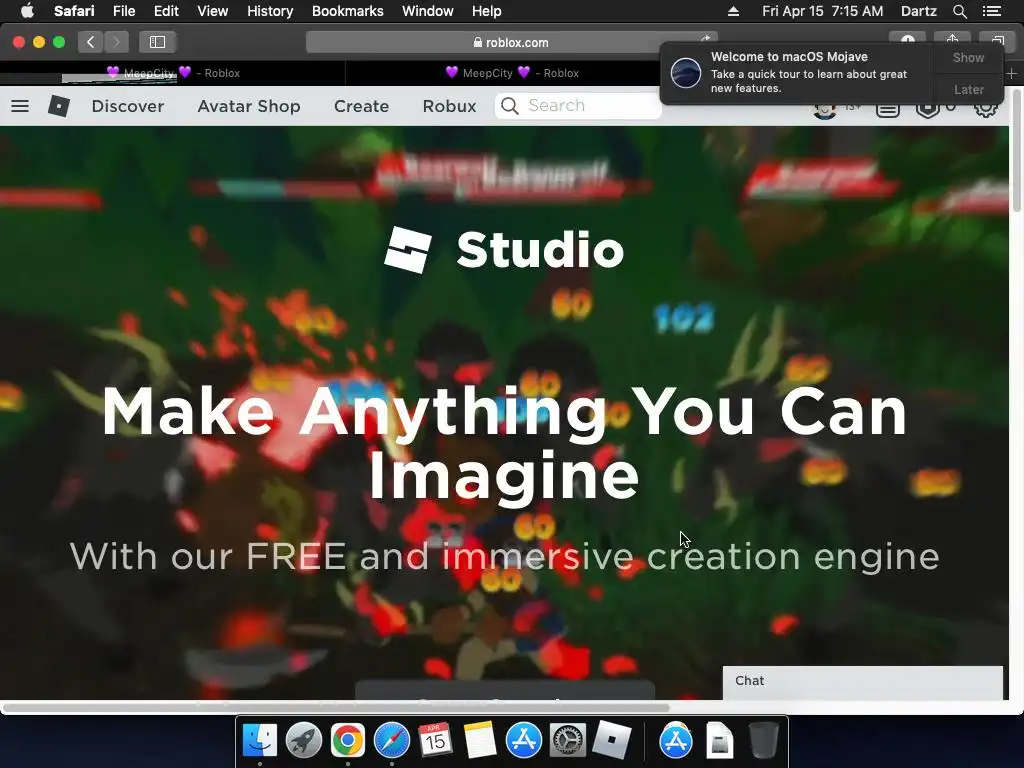This screenshot has width=1024, height=768.
Task: Open the Avatar Shop link
Action: coord(249,106)
